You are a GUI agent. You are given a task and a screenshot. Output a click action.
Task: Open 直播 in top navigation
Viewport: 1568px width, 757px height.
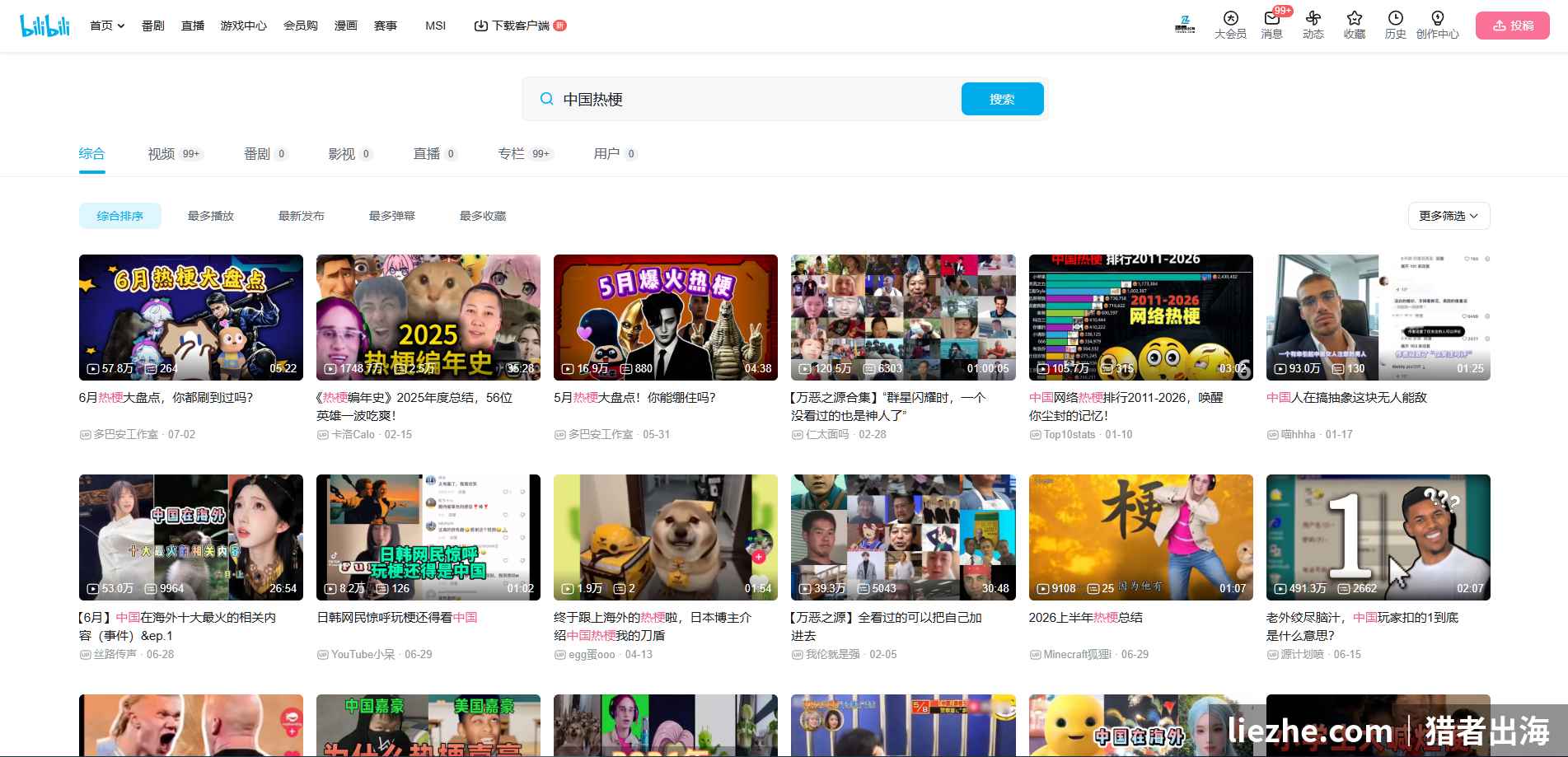[x=193, y=26]
